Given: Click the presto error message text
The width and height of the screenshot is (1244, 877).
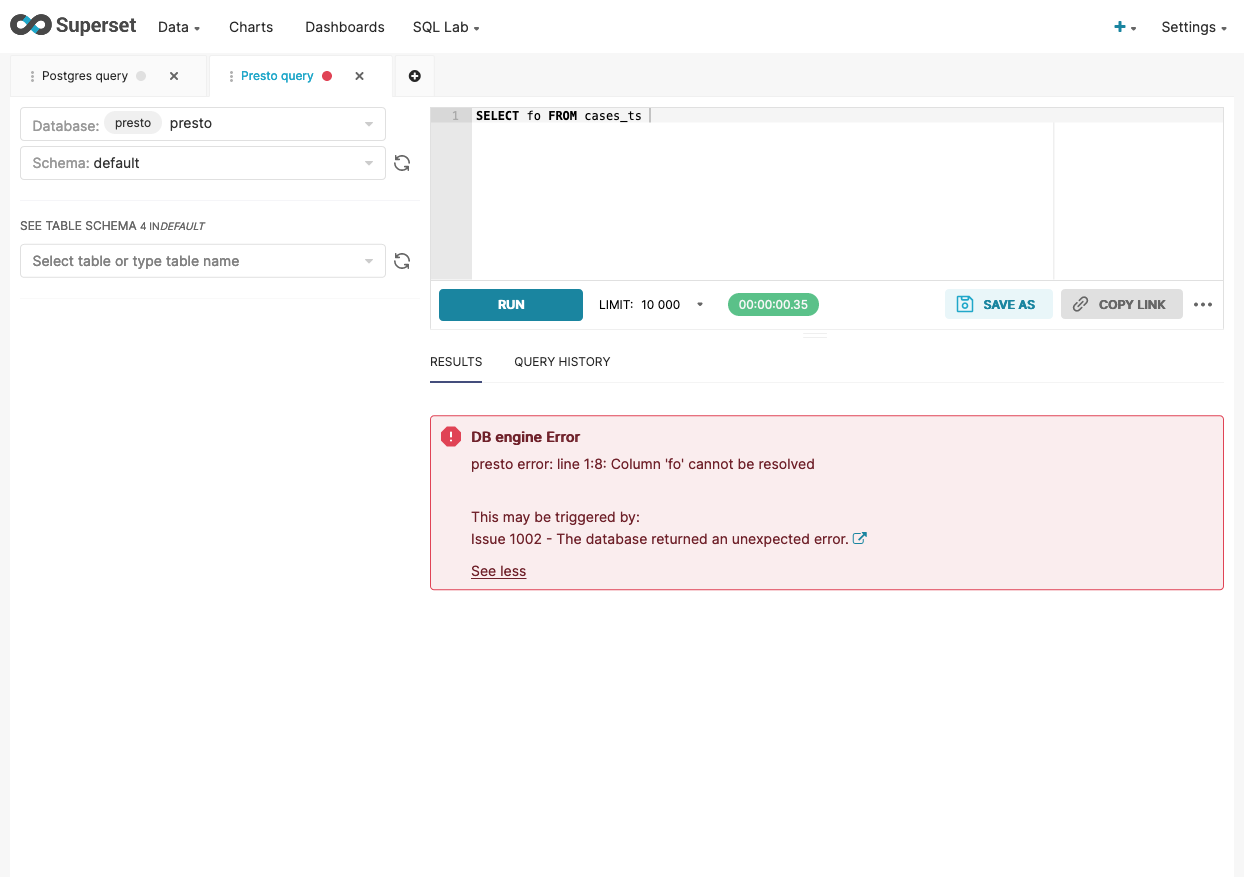Looking at the screenshot, I should coord(643,464).
